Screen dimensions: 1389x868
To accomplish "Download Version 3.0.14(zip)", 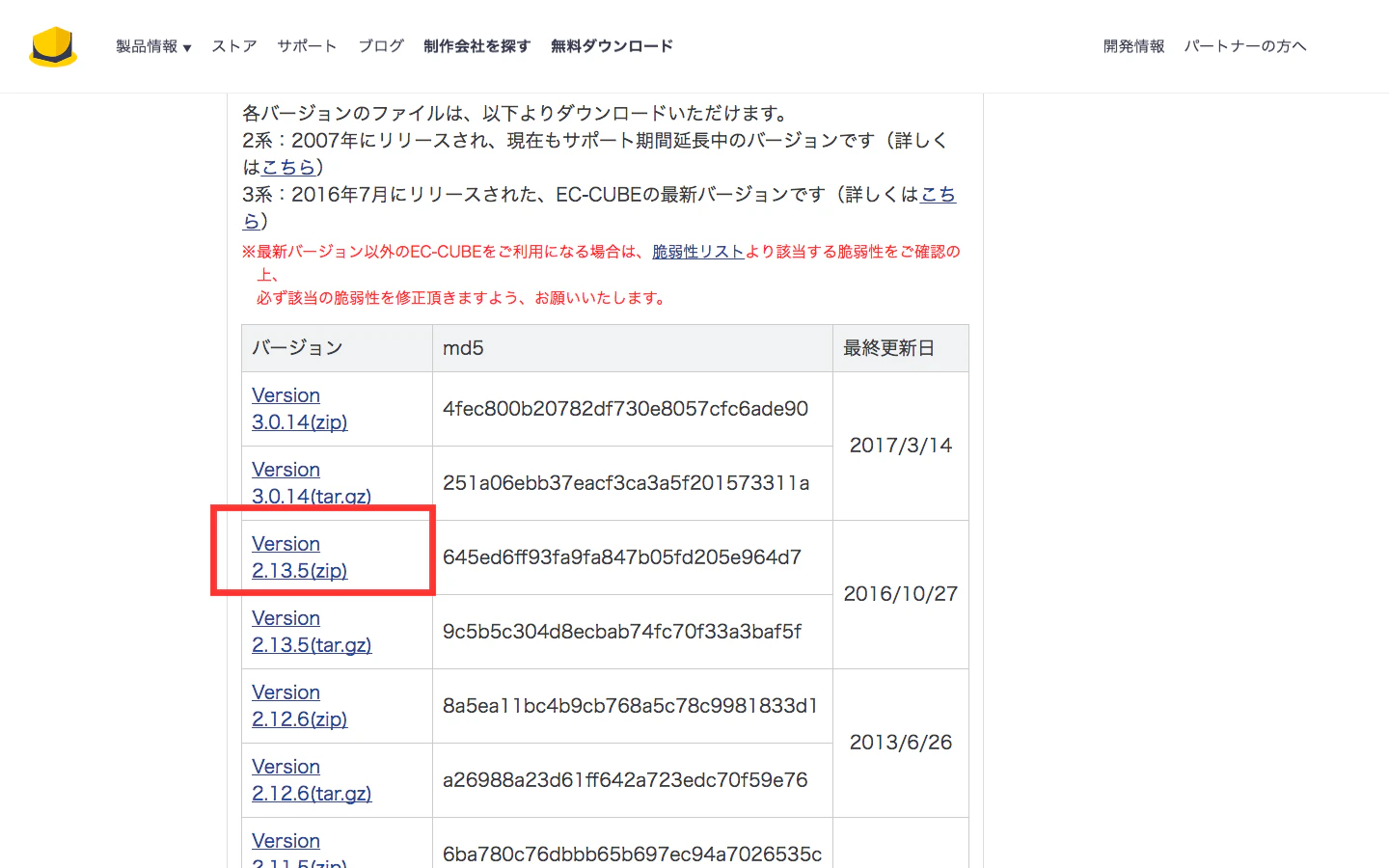I will click(300, 409).
